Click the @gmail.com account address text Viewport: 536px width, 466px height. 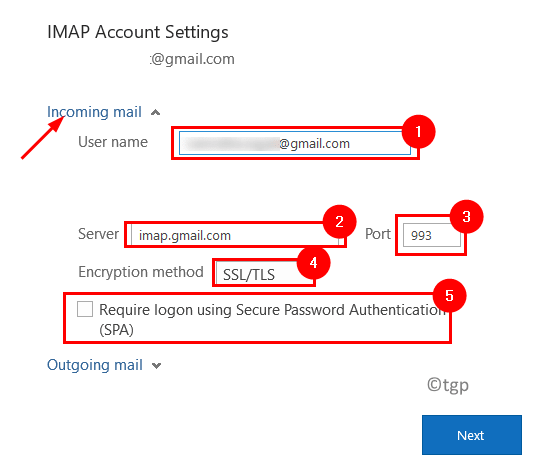(192, 59)
